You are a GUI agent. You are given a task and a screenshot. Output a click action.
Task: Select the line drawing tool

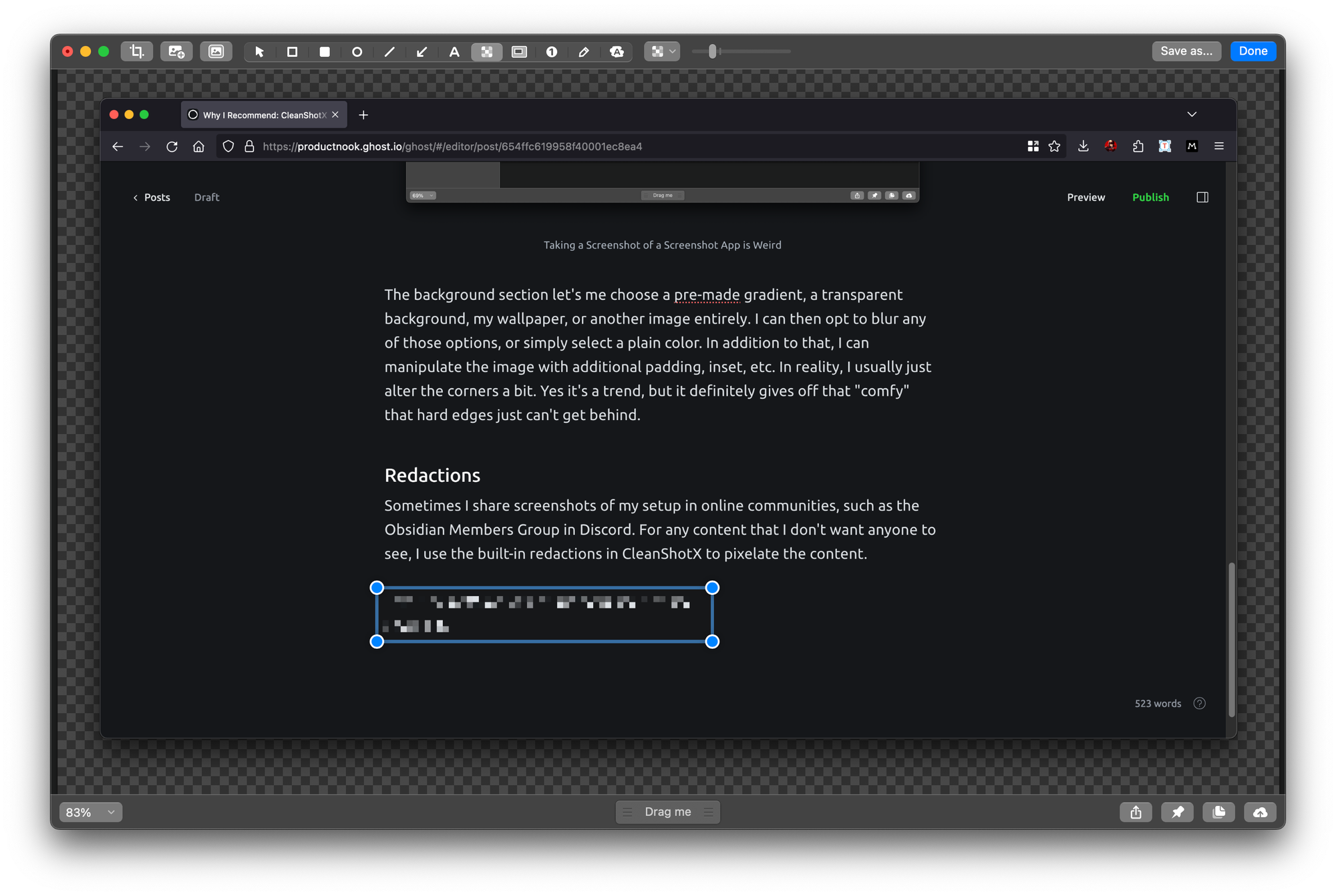click(389, 51)
